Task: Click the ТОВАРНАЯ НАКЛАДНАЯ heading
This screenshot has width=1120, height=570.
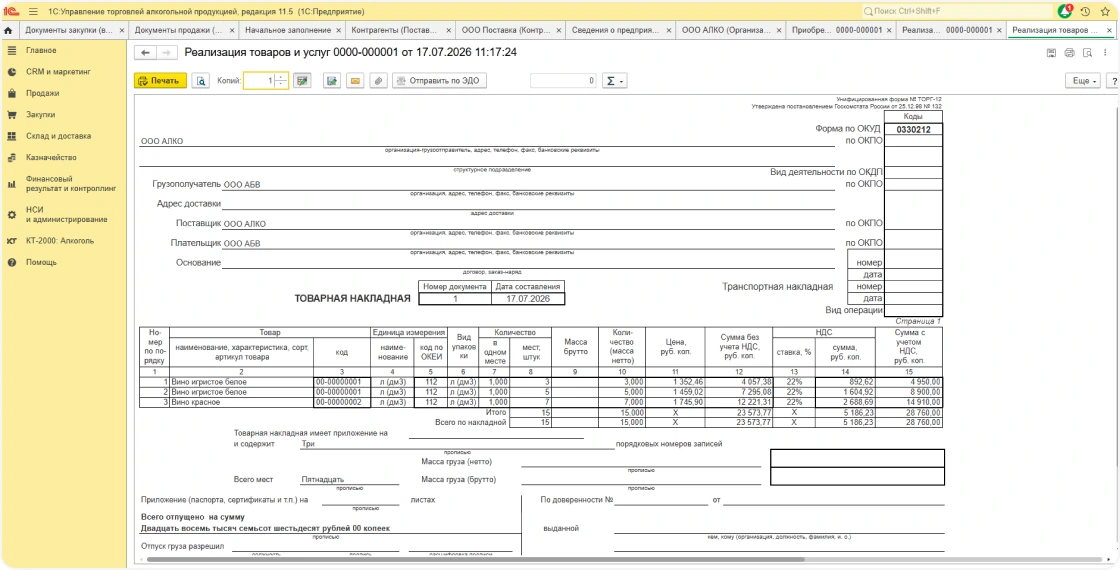Action: coord(353,299)
